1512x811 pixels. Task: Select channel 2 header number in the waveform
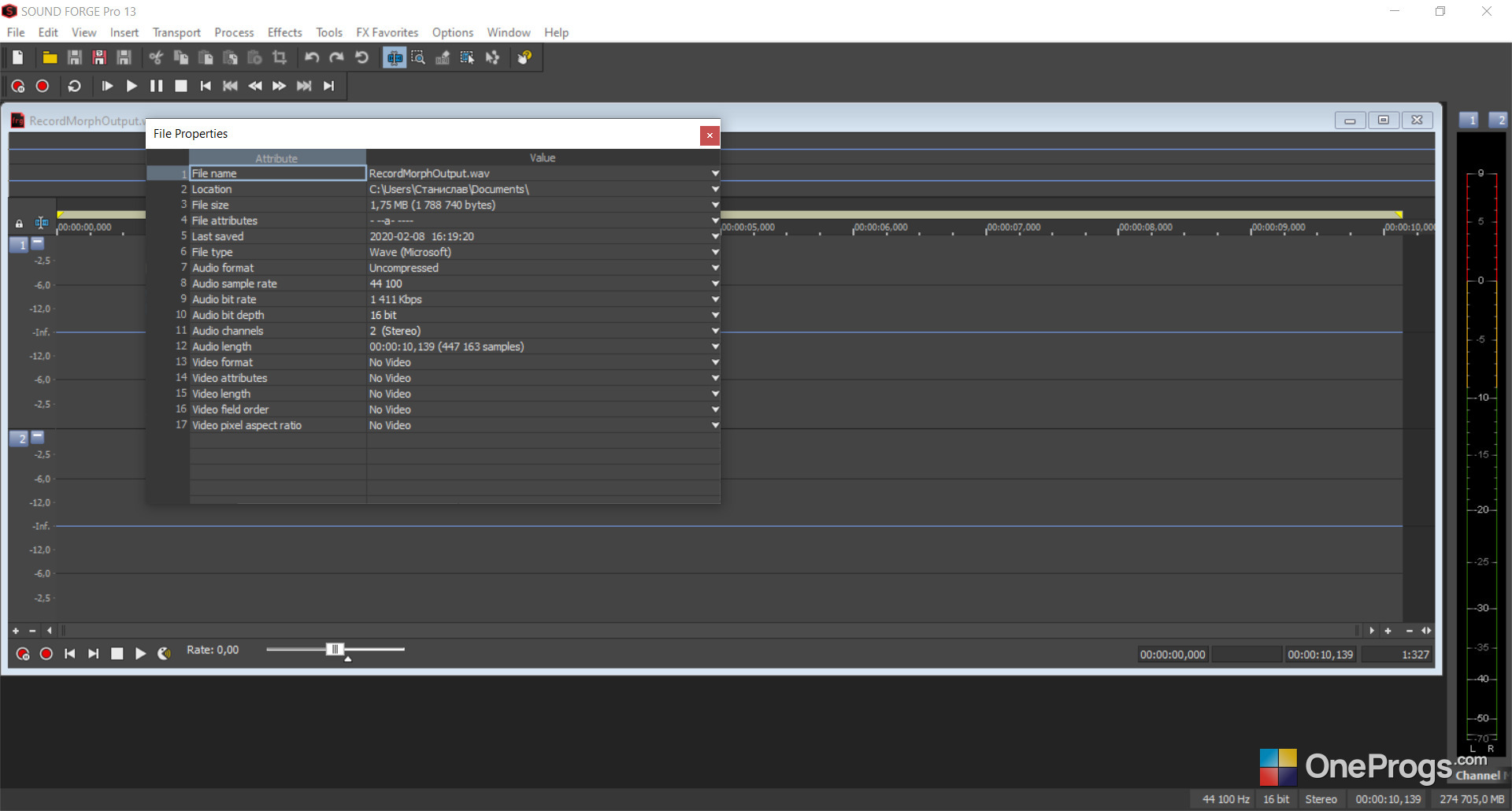pos(20,439)
